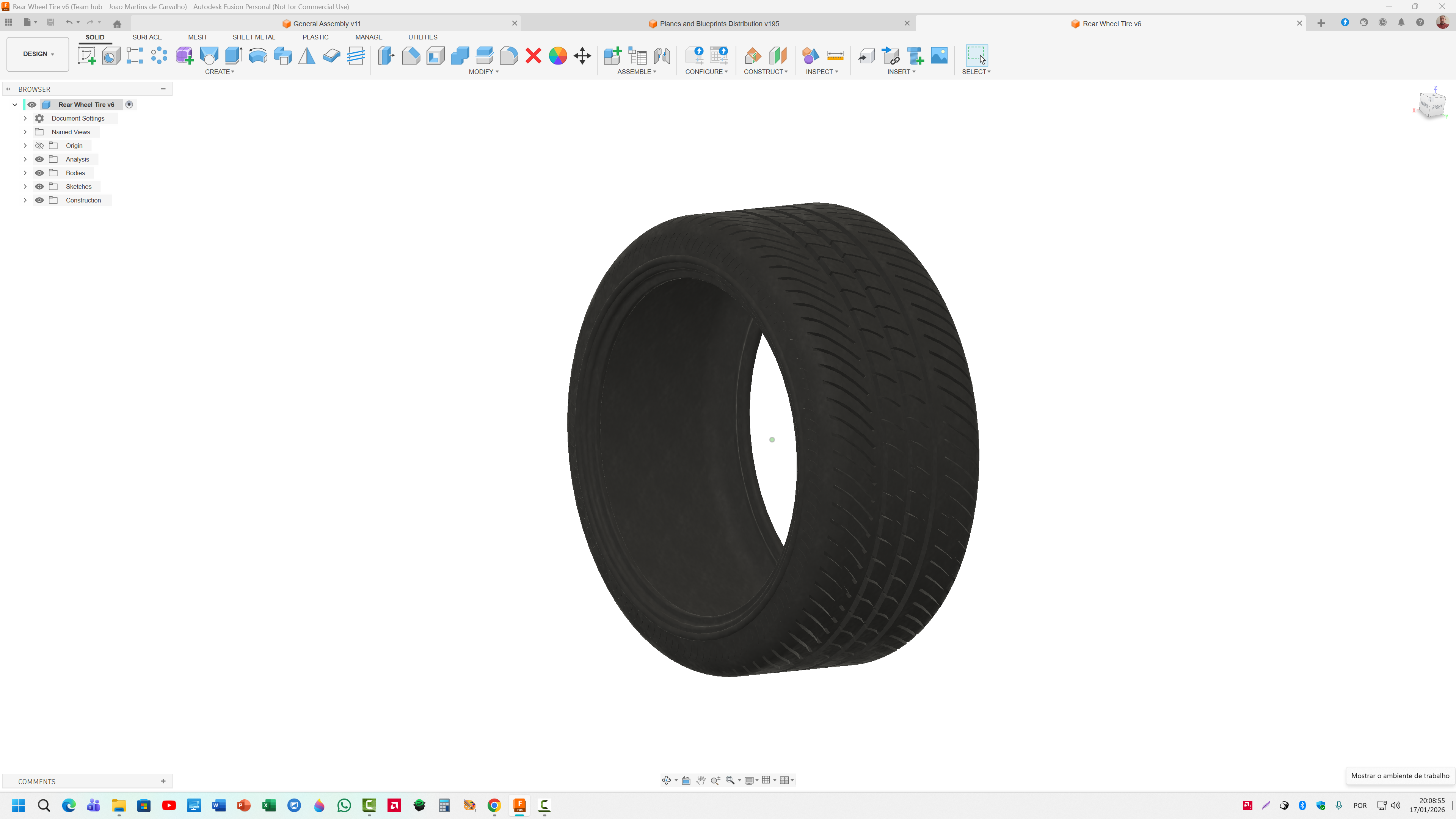This screenshot has width=1456, height=819.
Task: Show the hidden Origin folder
Action: [x=39, y=146]
